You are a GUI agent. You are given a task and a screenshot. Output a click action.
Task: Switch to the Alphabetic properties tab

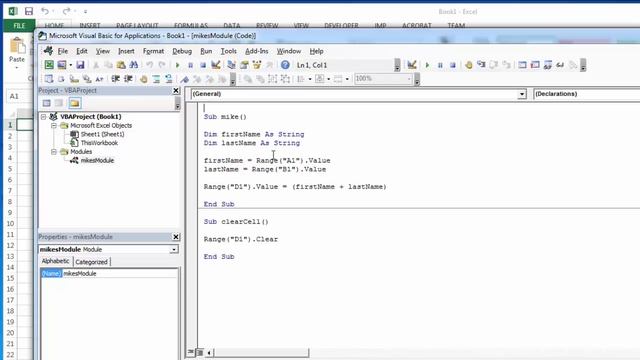click(x=56, y=261)
